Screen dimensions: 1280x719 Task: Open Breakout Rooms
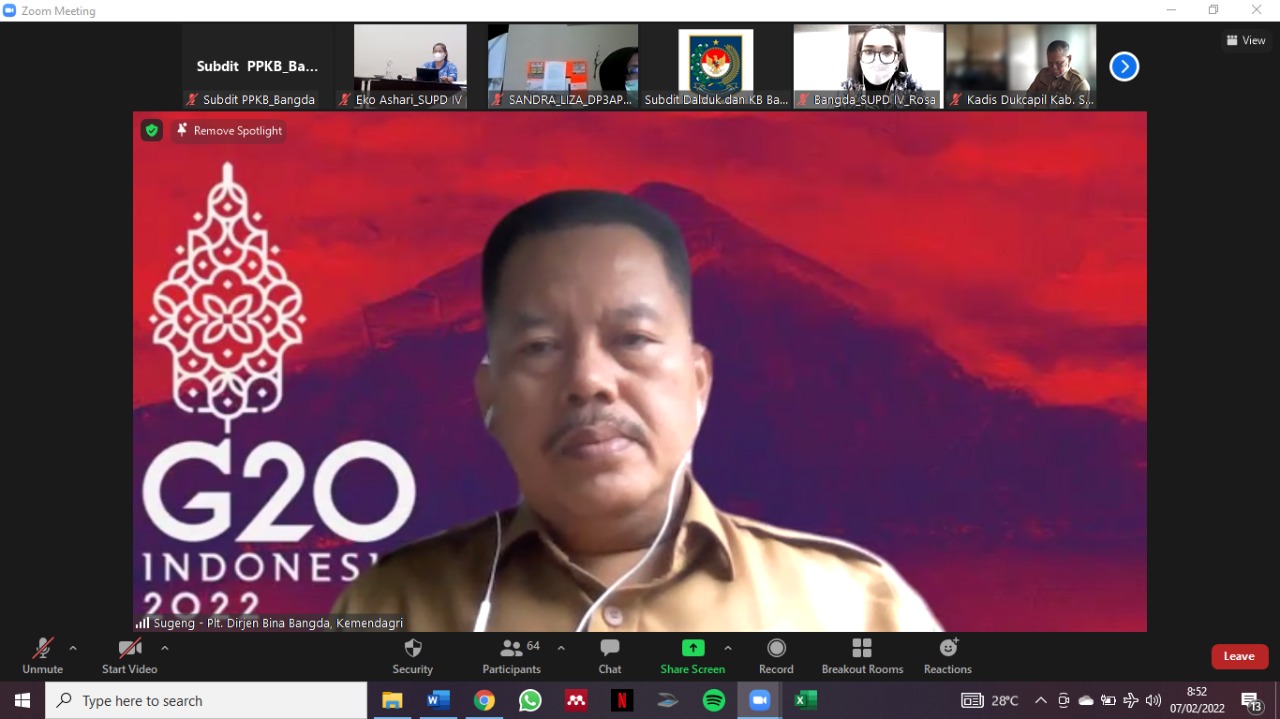coord(862,656)
